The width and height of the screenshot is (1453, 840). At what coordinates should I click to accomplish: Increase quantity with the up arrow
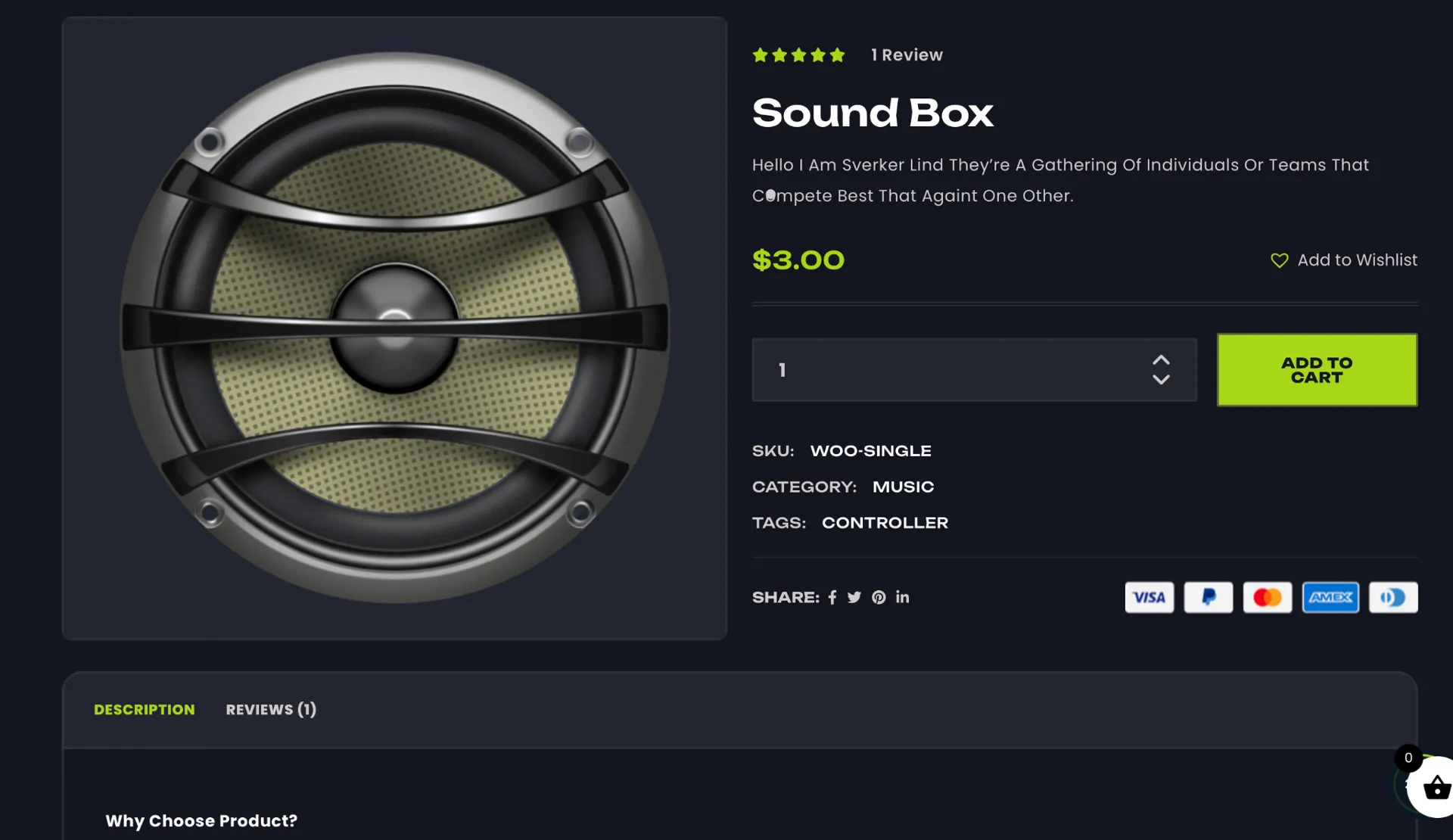1161,360
